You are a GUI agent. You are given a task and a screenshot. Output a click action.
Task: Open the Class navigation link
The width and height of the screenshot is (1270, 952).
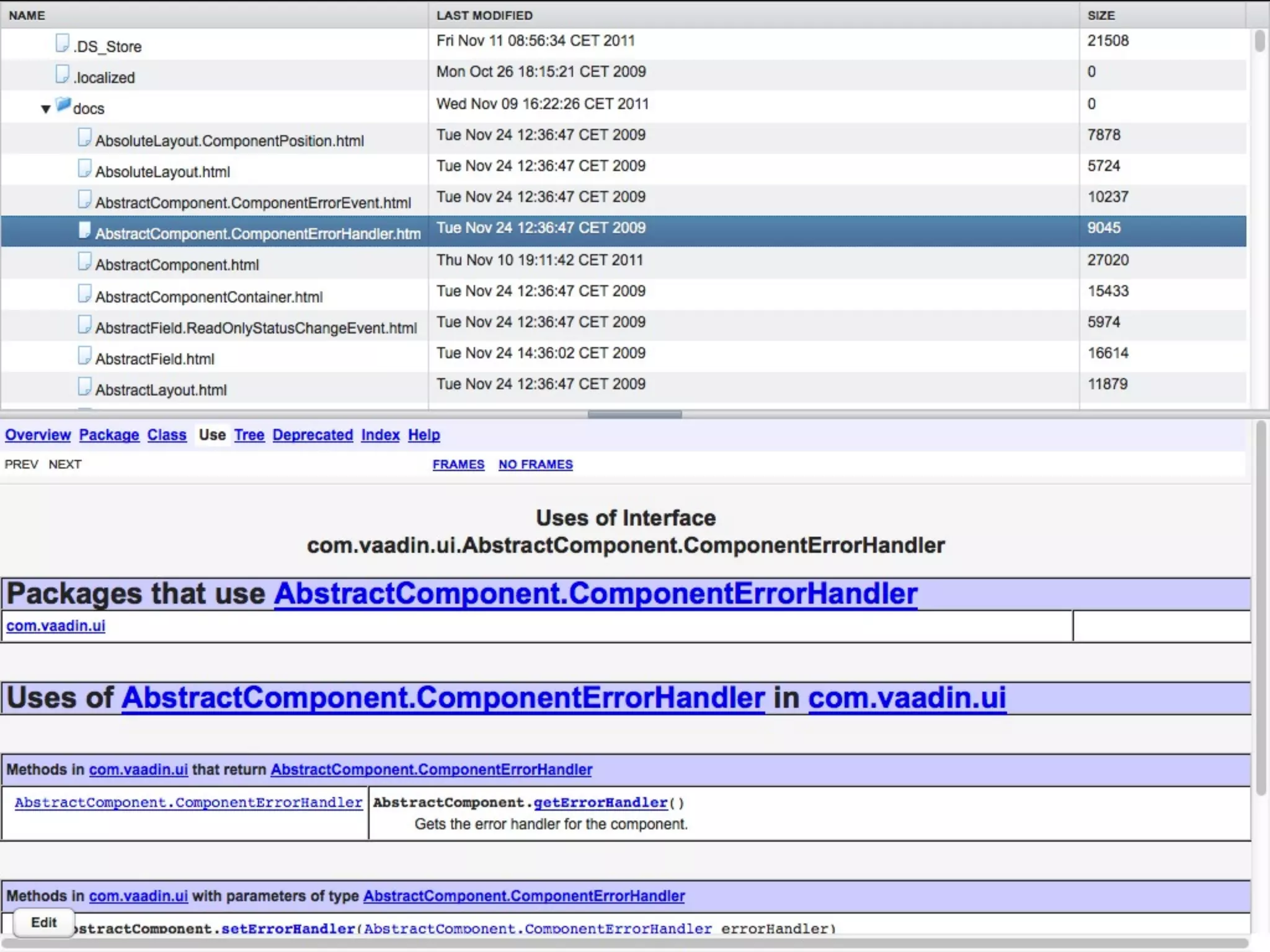167,435
